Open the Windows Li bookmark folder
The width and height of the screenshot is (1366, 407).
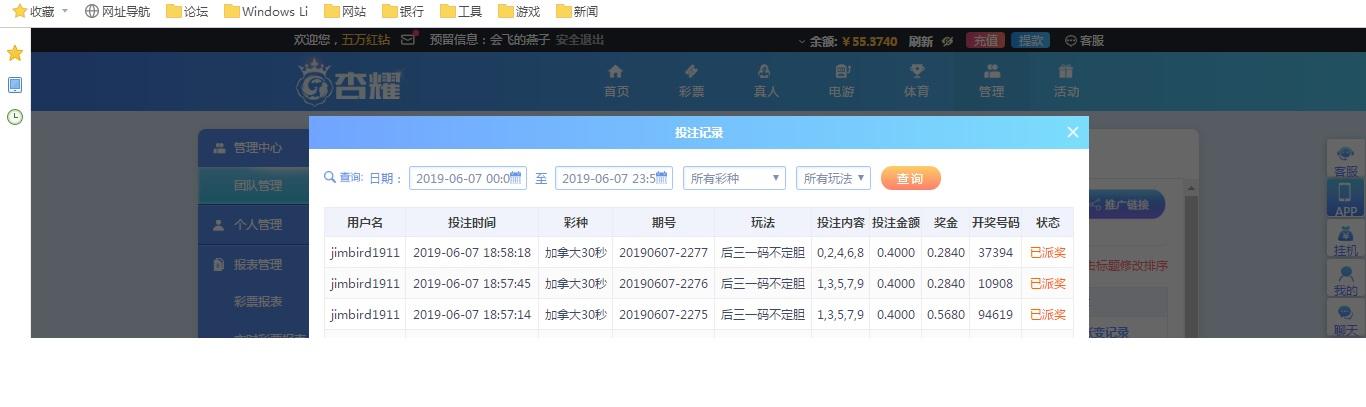(266, 12)
